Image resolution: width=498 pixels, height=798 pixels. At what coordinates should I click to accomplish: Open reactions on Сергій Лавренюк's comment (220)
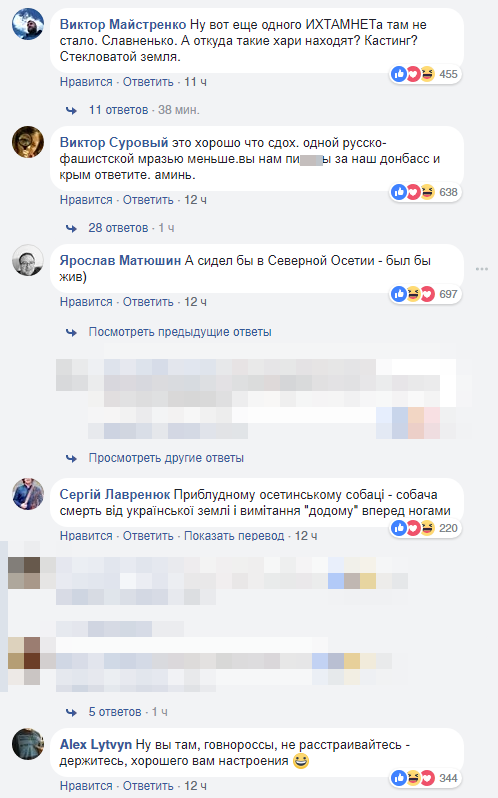(425, 528)
